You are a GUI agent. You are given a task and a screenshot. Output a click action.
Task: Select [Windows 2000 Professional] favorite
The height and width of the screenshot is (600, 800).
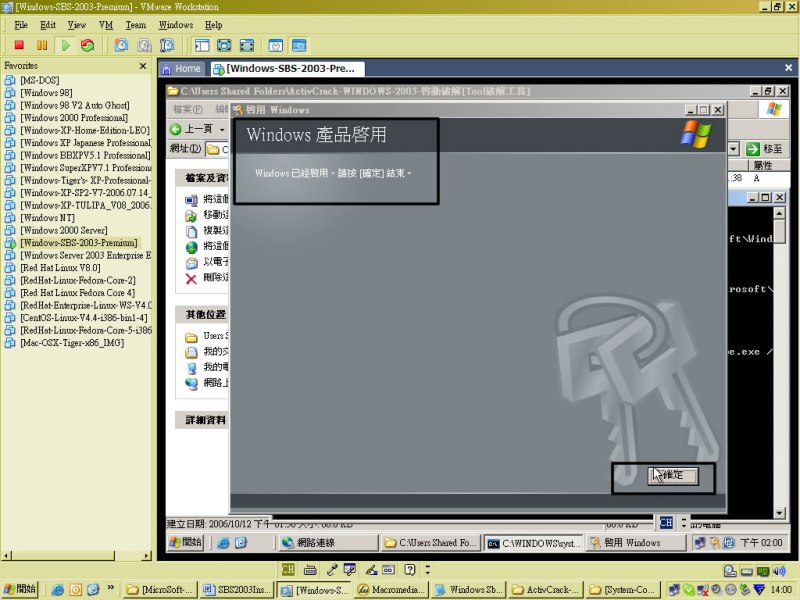click(73, 118)
